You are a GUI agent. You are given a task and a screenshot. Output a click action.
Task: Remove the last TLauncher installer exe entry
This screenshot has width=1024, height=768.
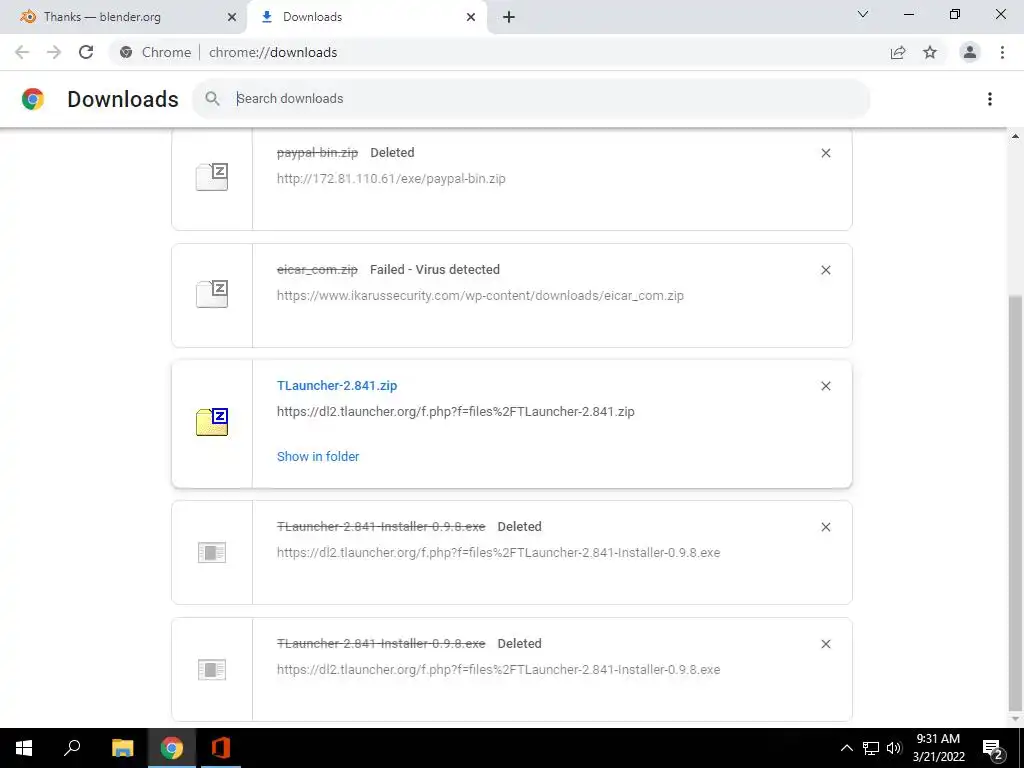[825, 644]
